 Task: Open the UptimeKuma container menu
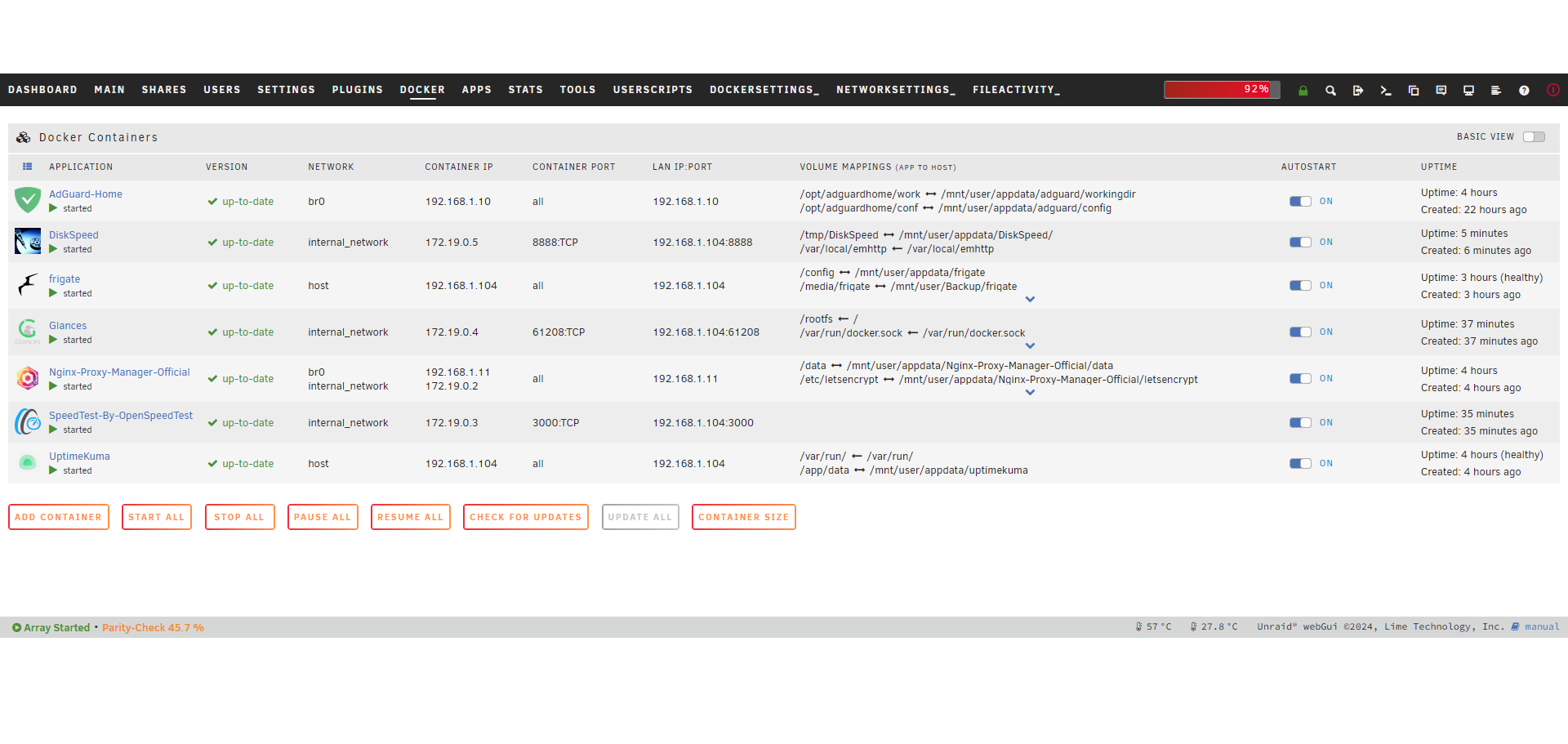79,457
